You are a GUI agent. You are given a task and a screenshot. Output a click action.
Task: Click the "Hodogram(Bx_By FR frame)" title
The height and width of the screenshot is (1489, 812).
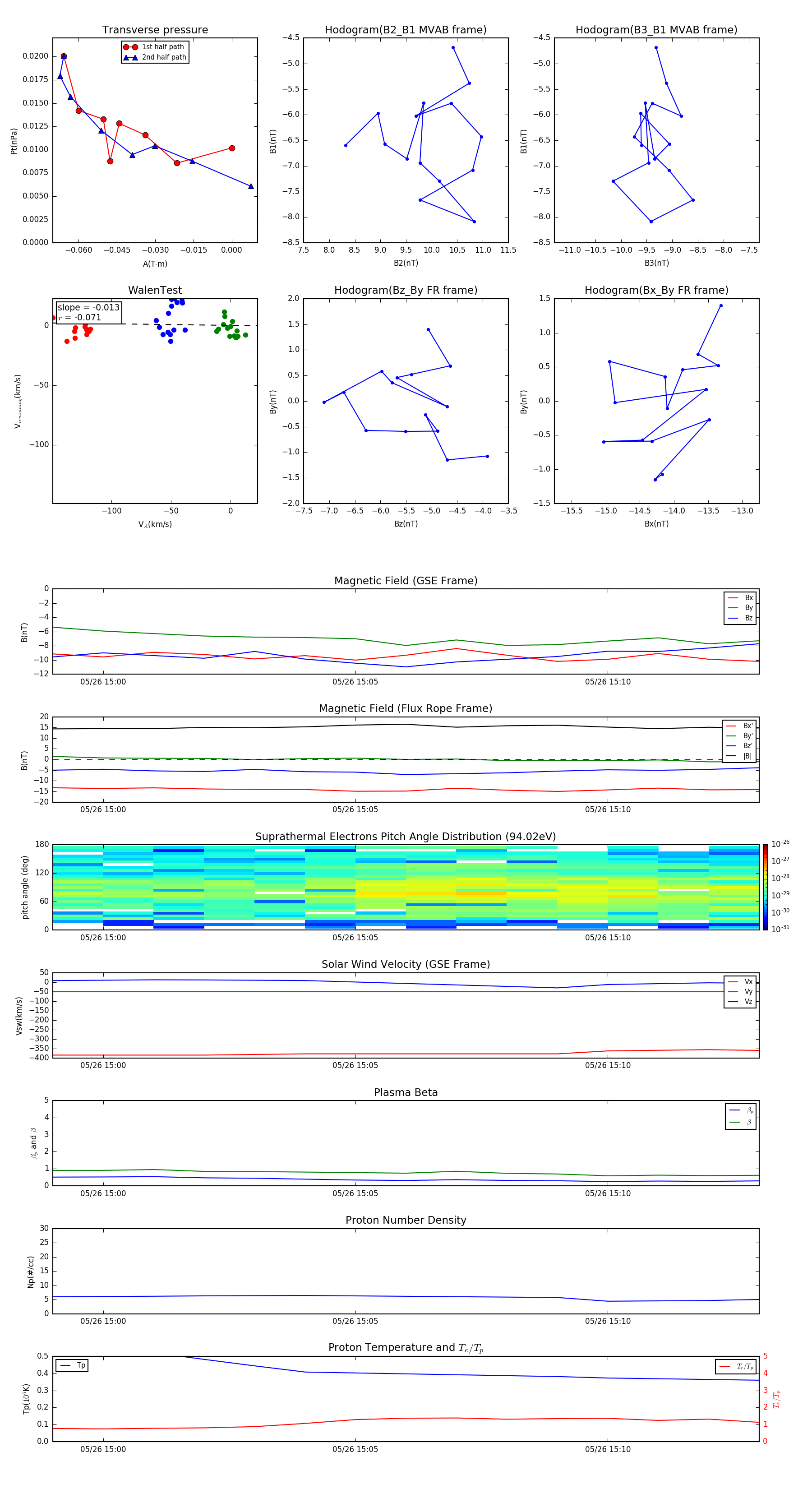(656, 290)
